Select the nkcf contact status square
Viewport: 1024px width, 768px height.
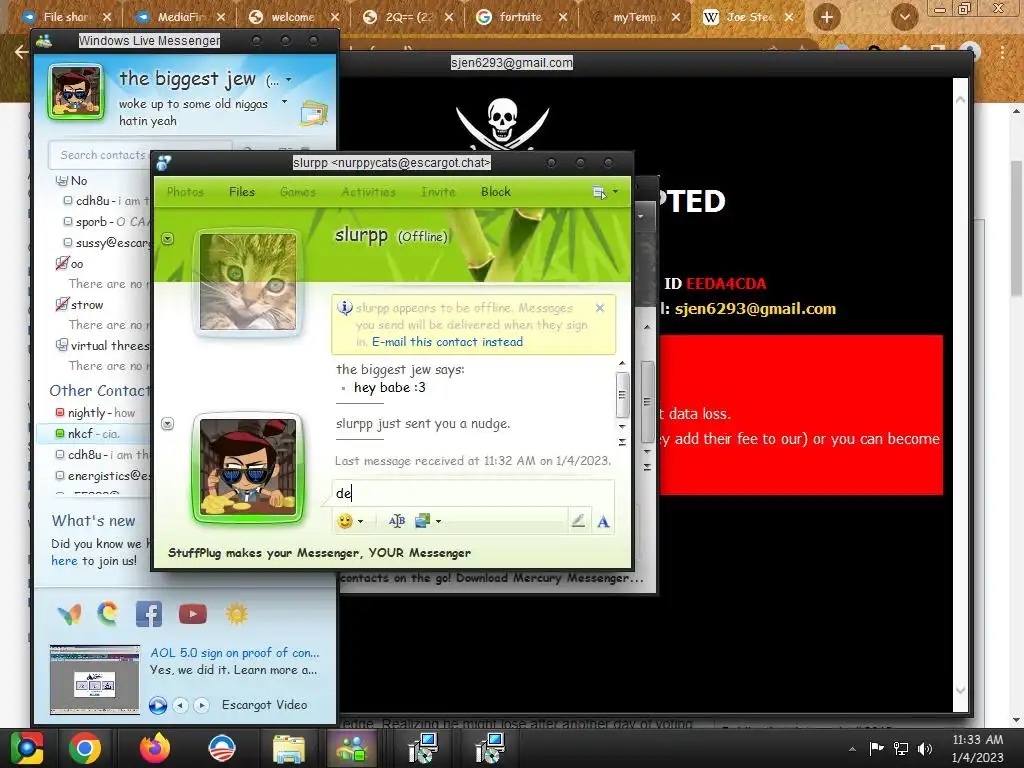pyautogui.click(x=60, y=434)
